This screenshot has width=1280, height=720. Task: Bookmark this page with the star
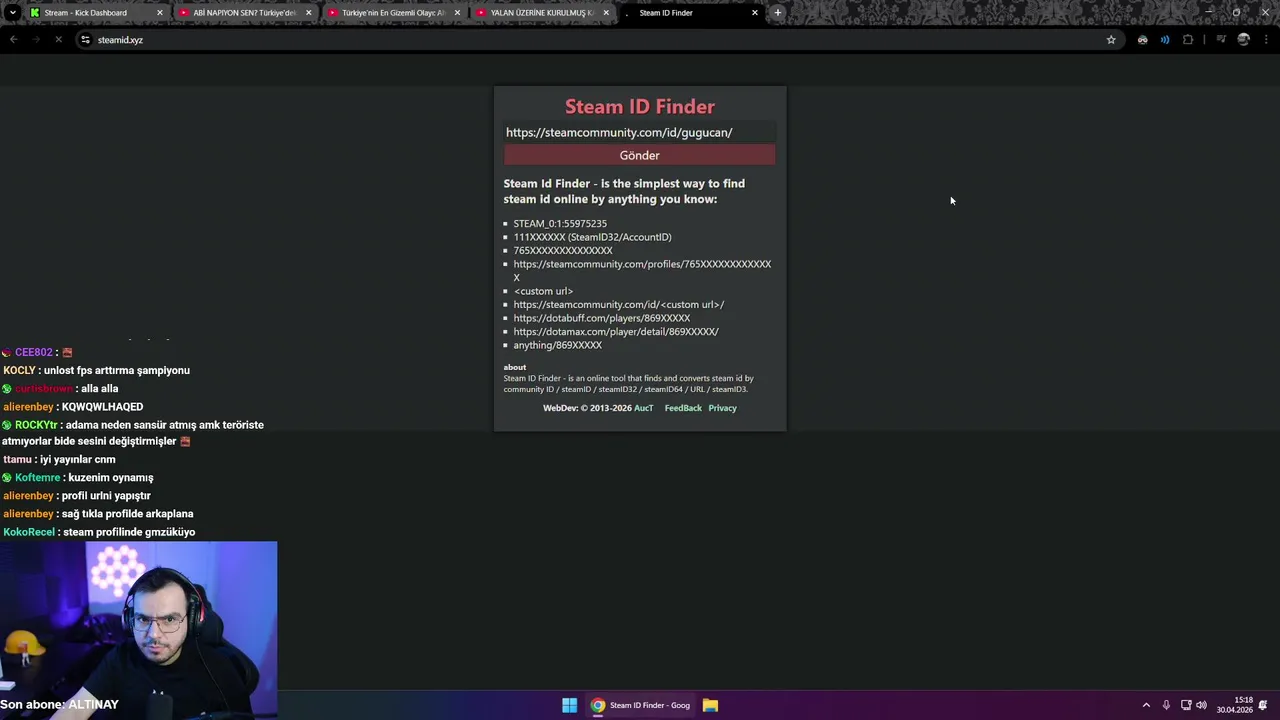coord(1111,40)
